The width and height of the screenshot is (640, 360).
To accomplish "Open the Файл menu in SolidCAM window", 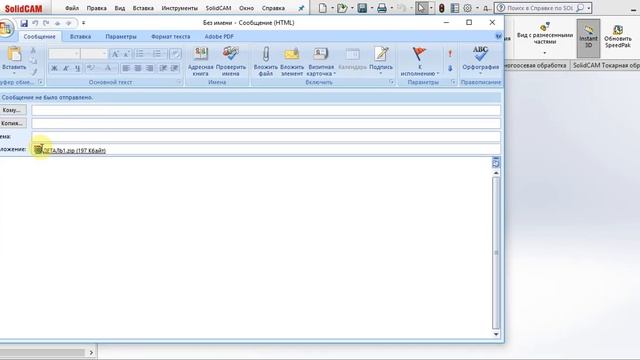I will 72,8.
